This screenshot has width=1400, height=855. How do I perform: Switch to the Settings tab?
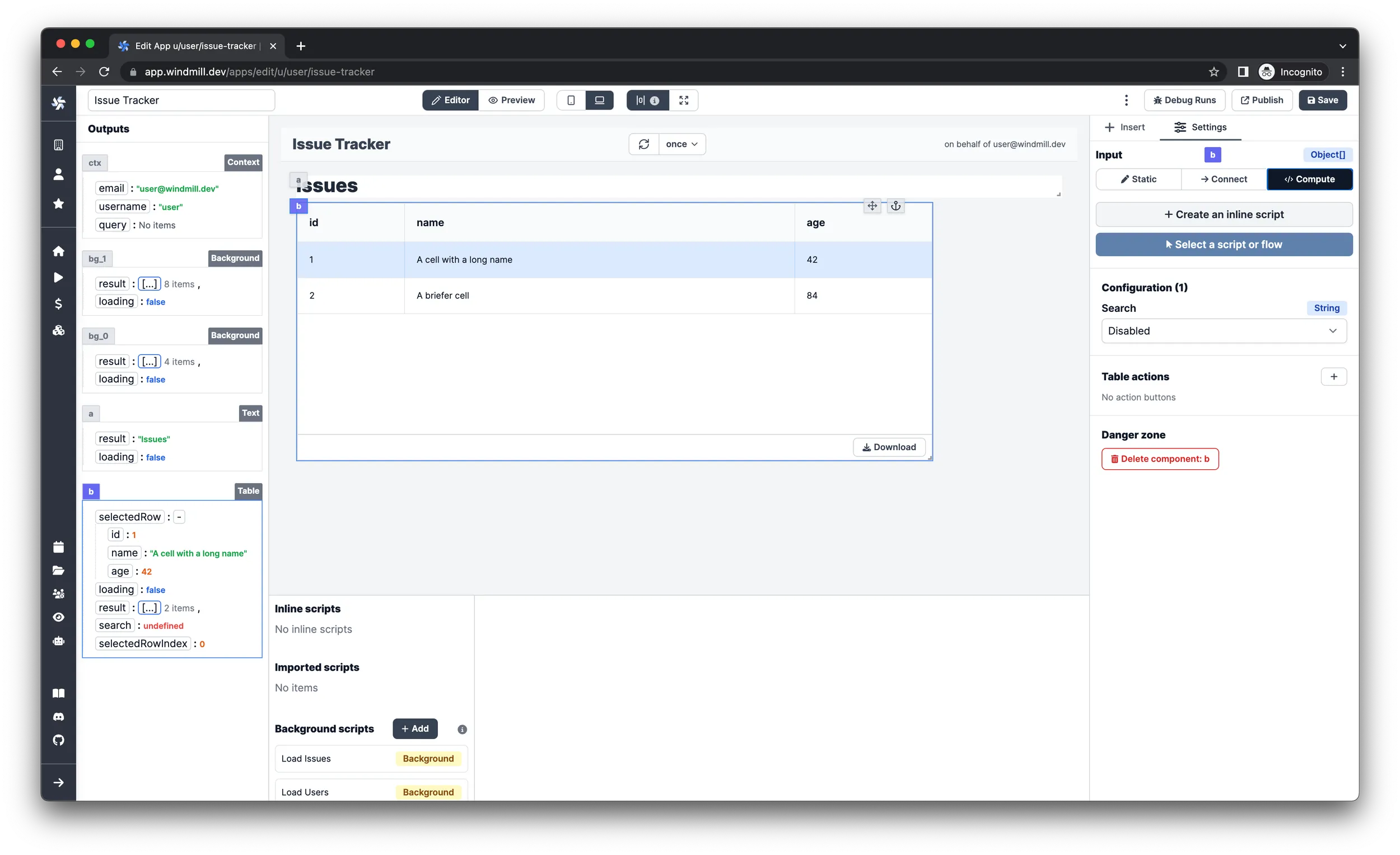click(1201, 127)
